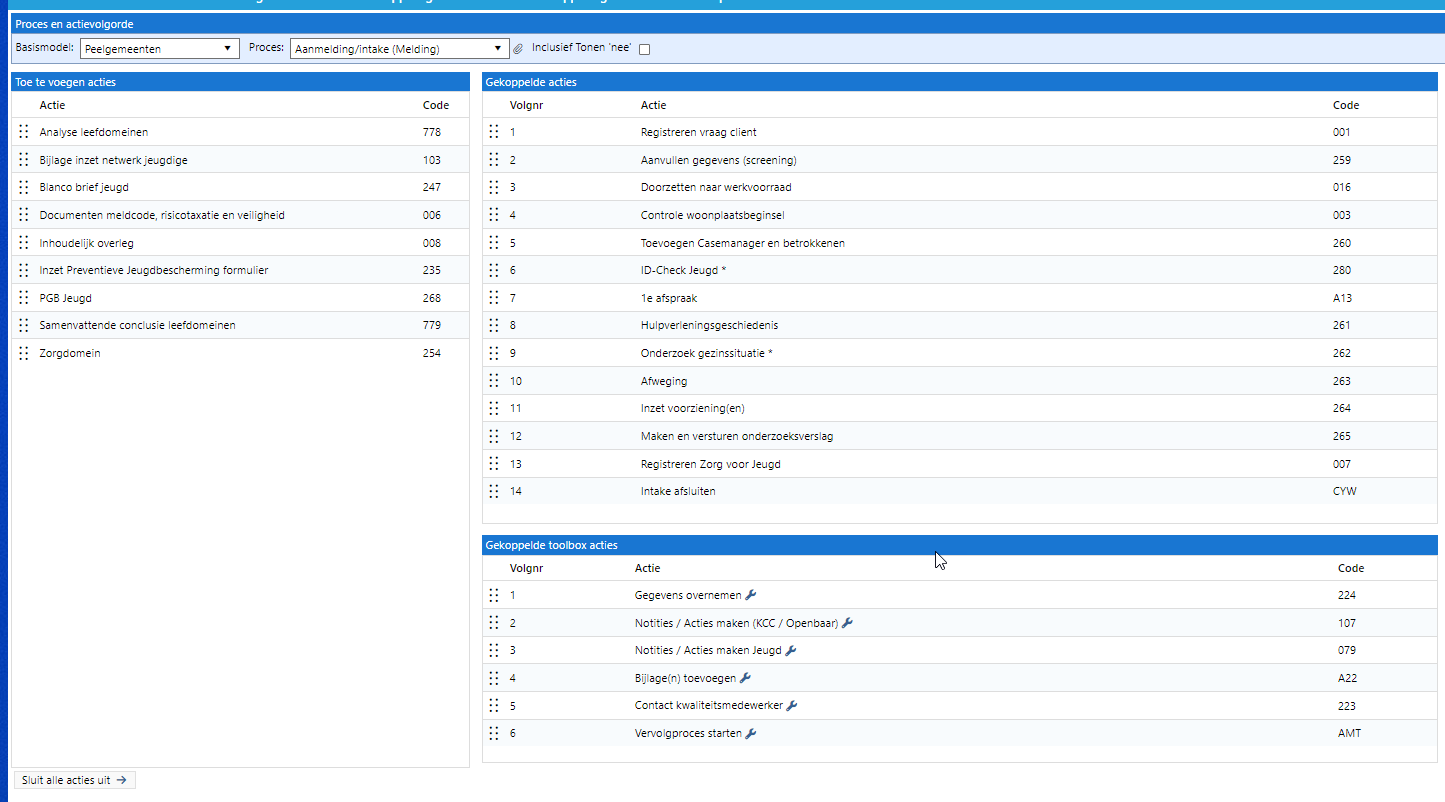This screenshot has width=1445, height=802.
Task: Click the drag handle beside PGB Jeugd
Action: tap(24, 298)
